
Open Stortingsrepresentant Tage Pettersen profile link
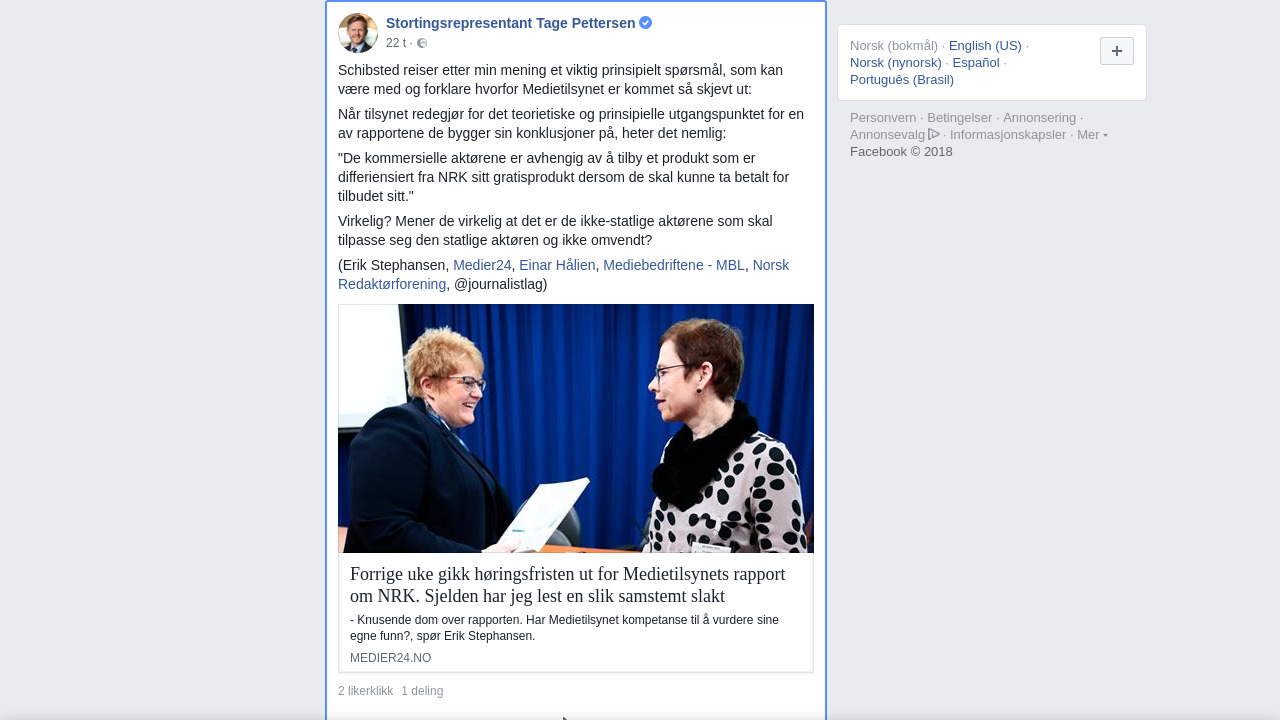[510, 23]
